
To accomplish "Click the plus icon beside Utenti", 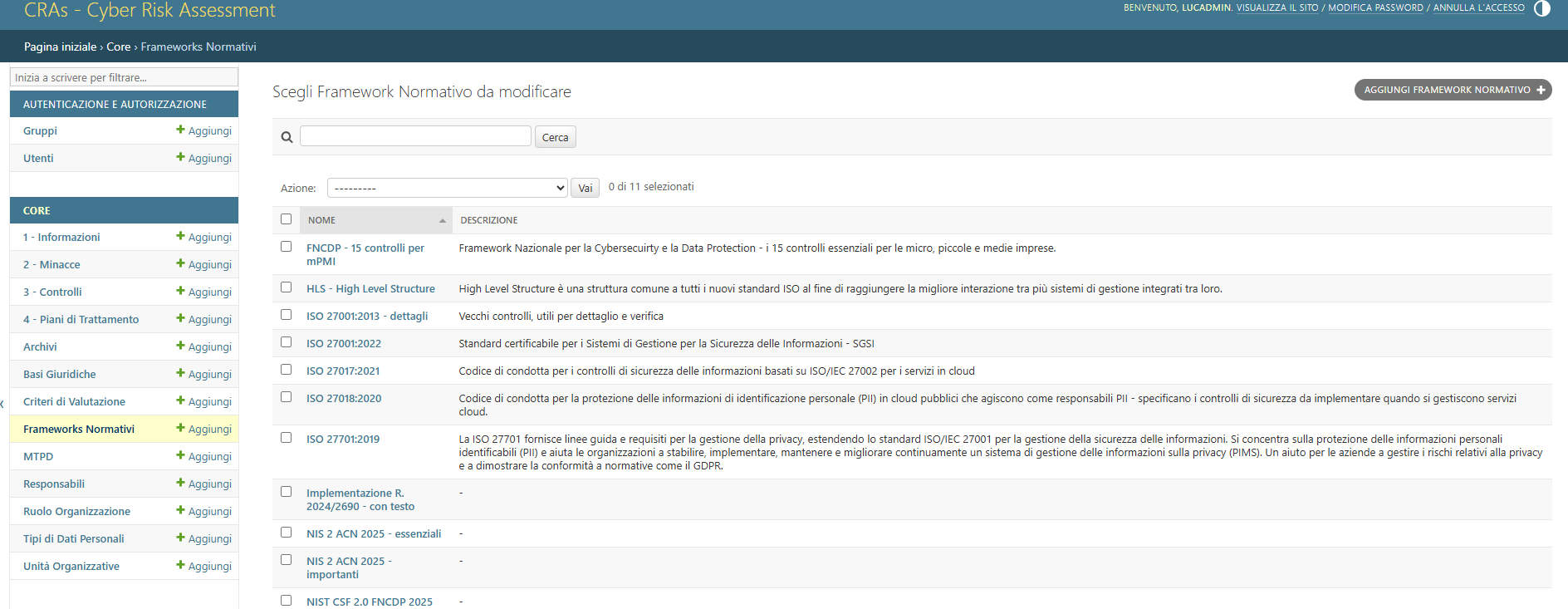I will [180, 157].
